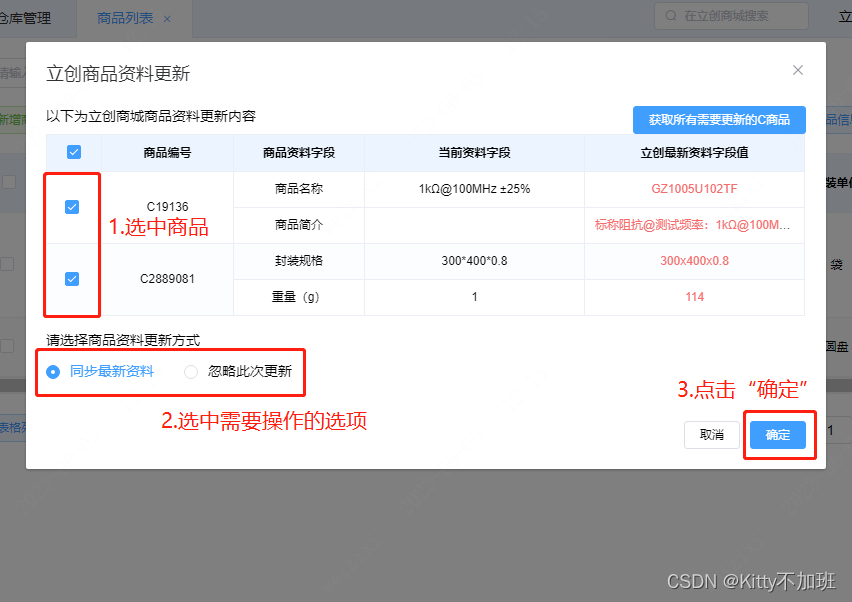This screenshot has height=602, width=852.
Task: Click the 标称阻抗@测试频率 description value
Action: pyautogui.click(x=692, y=224)
